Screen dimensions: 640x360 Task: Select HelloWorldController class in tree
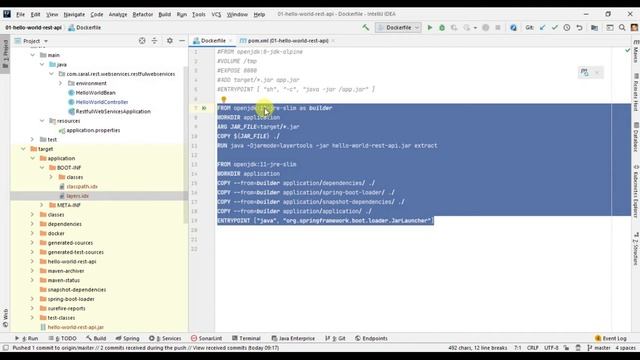[x=102, y=102]
